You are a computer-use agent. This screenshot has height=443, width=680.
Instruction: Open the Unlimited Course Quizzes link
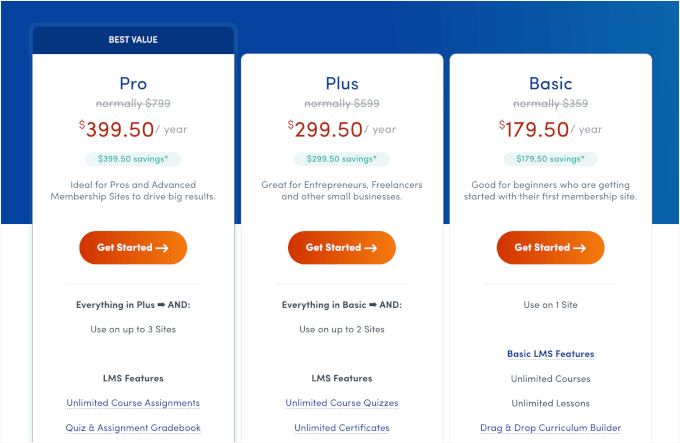[x=342, y=403]
